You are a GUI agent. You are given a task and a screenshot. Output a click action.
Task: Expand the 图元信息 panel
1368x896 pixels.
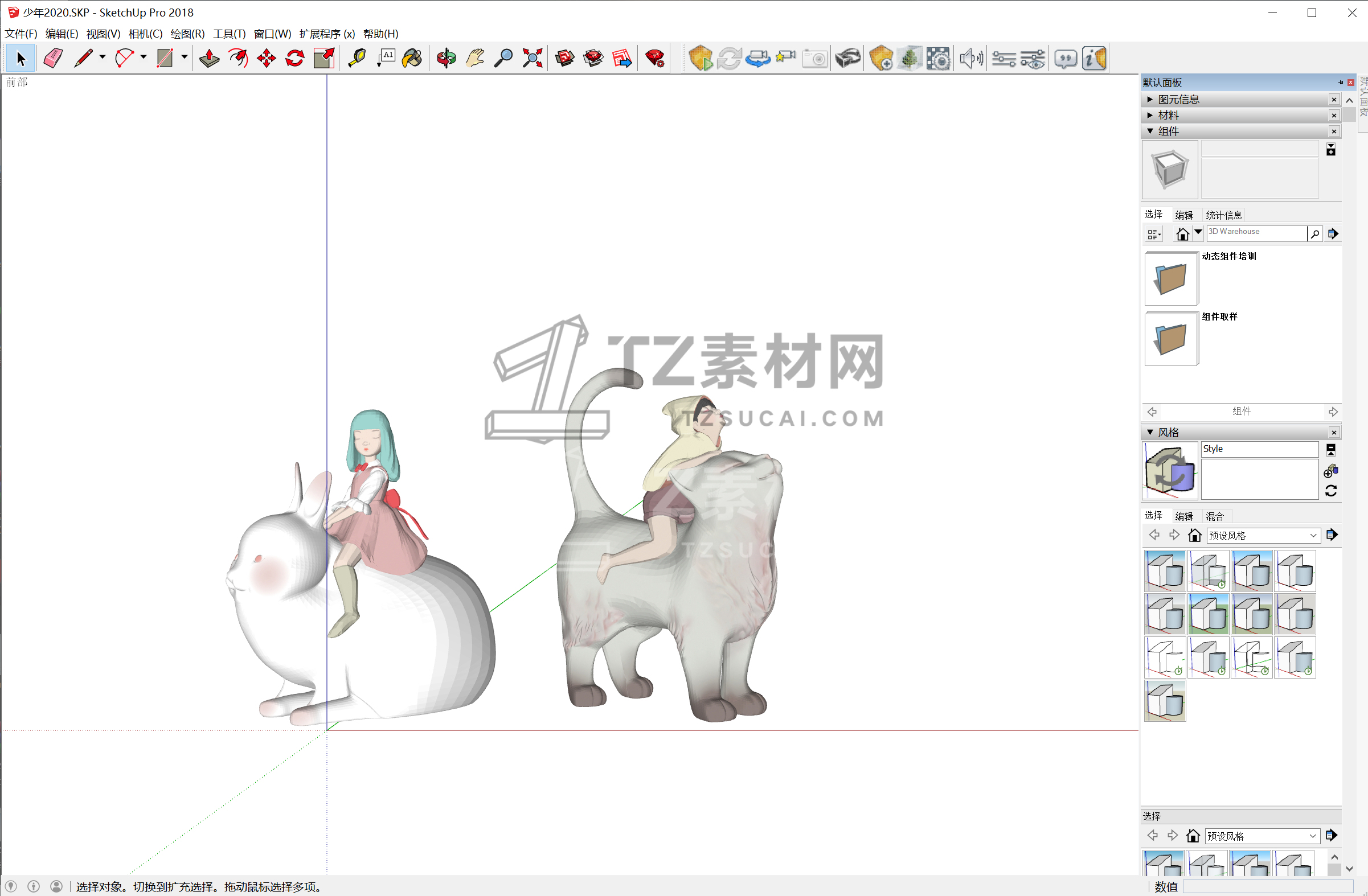coord(1179,100)
